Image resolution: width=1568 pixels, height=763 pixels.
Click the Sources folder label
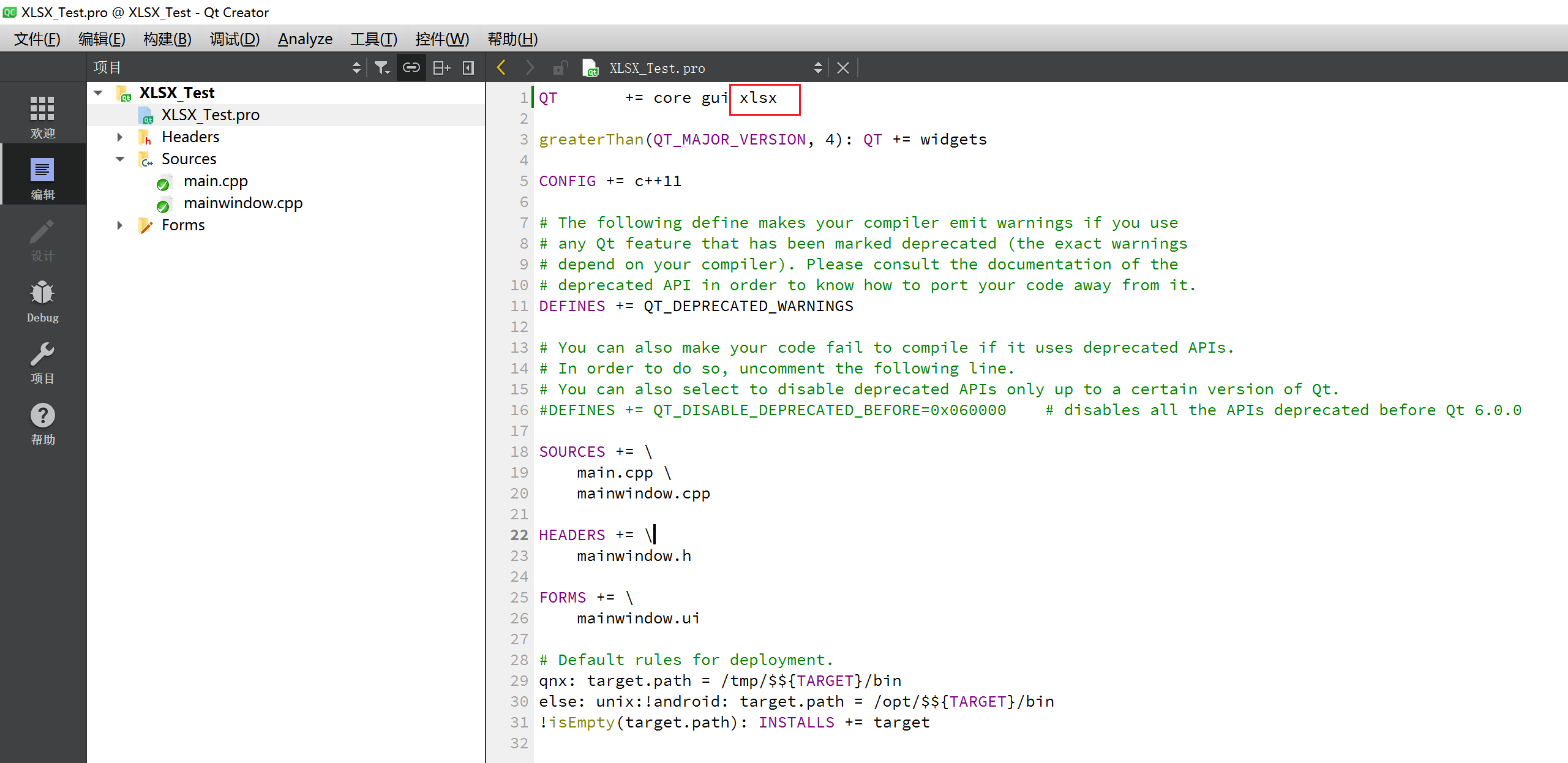189,159
